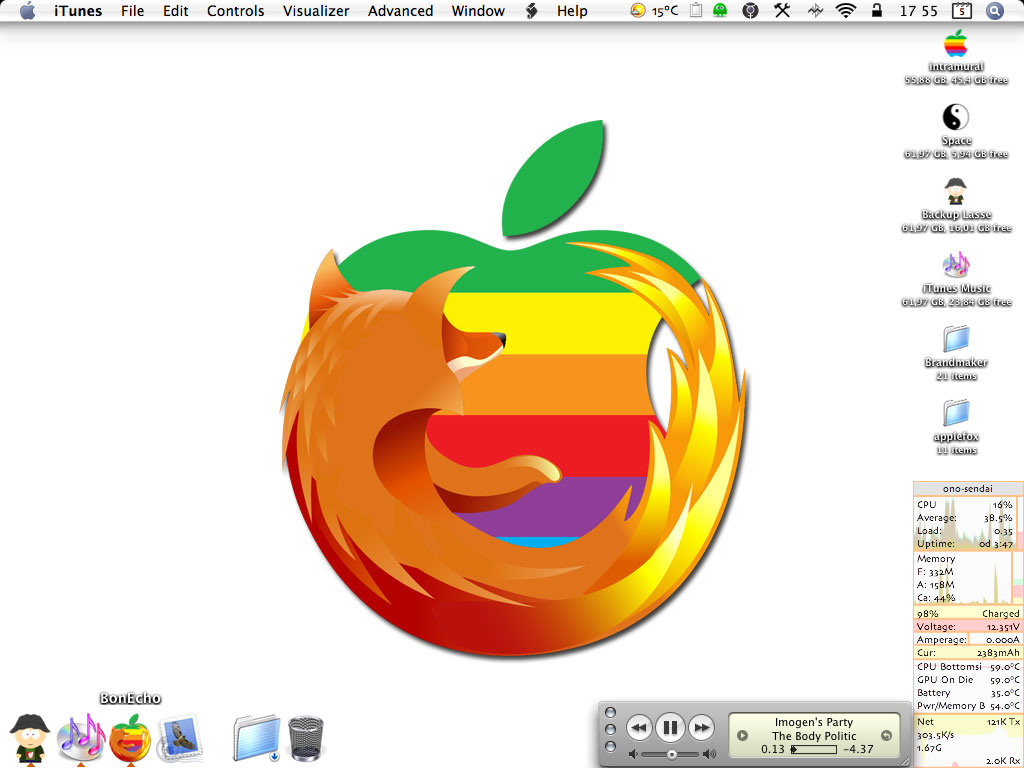Click the CPU usage graph
This screenshot has width=1024, height=768.
(966, 524)
